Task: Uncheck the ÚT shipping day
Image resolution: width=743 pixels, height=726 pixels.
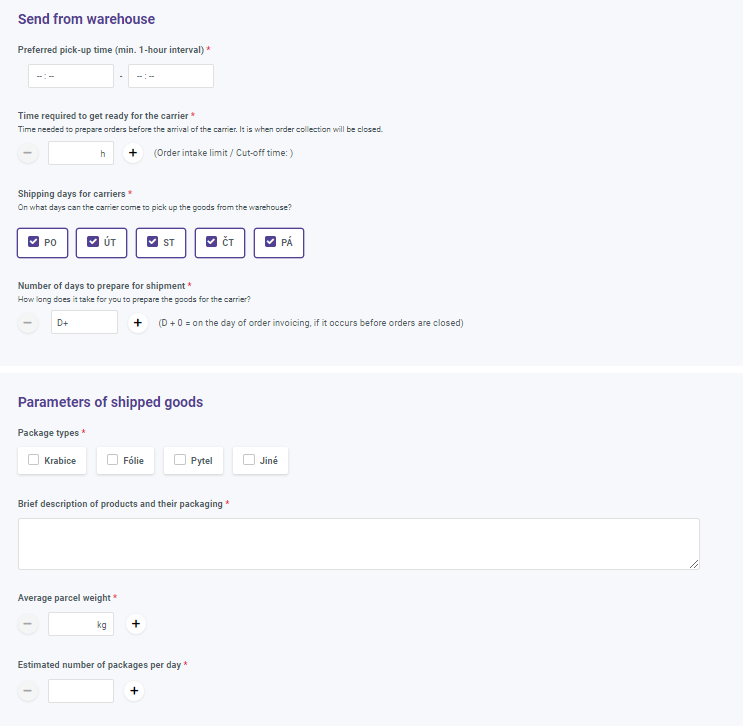Action: pyautogui.click(x=101, y=243)
